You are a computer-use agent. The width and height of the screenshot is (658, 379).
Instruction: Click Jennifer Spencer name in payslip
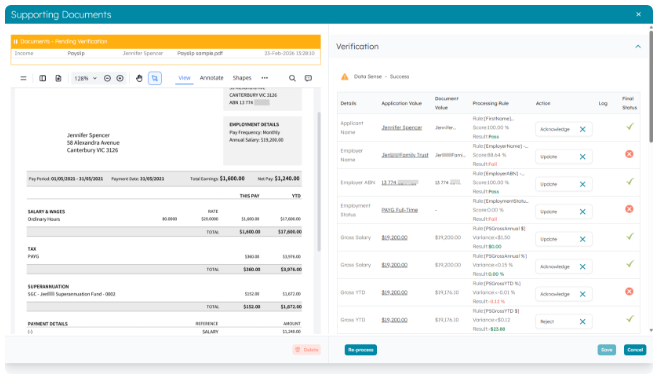tap(88, 135)
